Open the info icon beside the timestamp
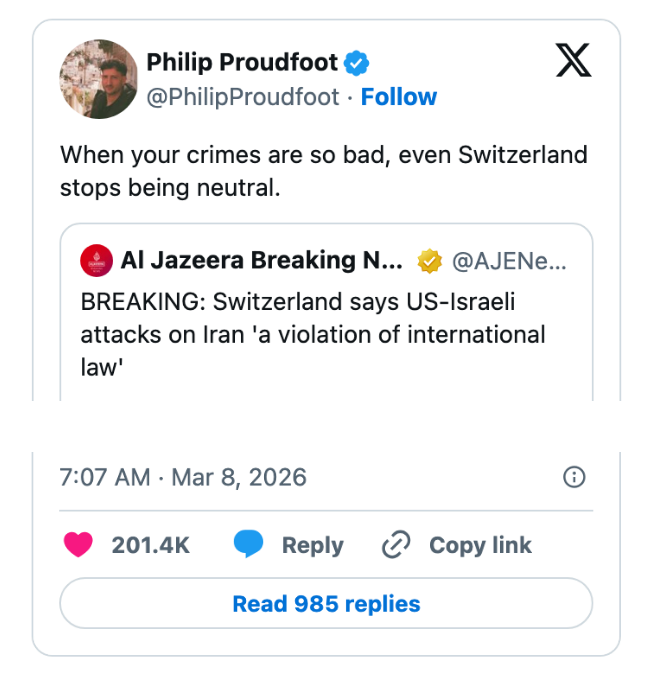The height and width of the screenshot is (682, 650). pyautogui.click(x=575, y=477)
